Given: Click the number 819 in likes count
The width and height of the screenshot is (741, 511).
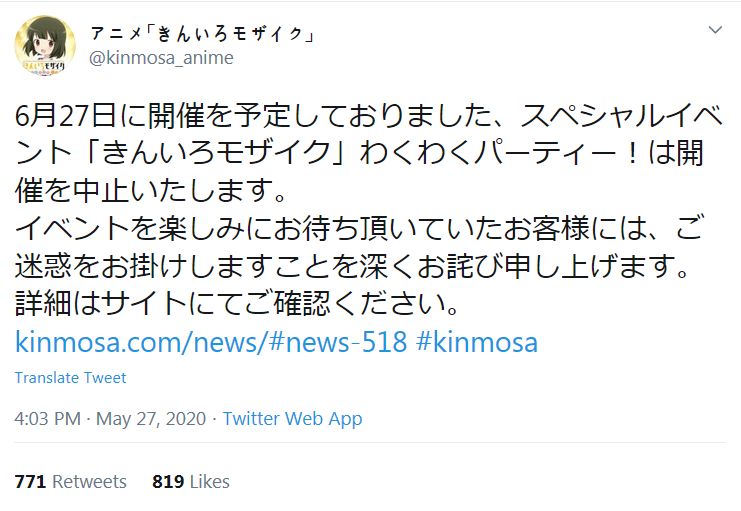Looking at the screenshot, I should point(167,481).
